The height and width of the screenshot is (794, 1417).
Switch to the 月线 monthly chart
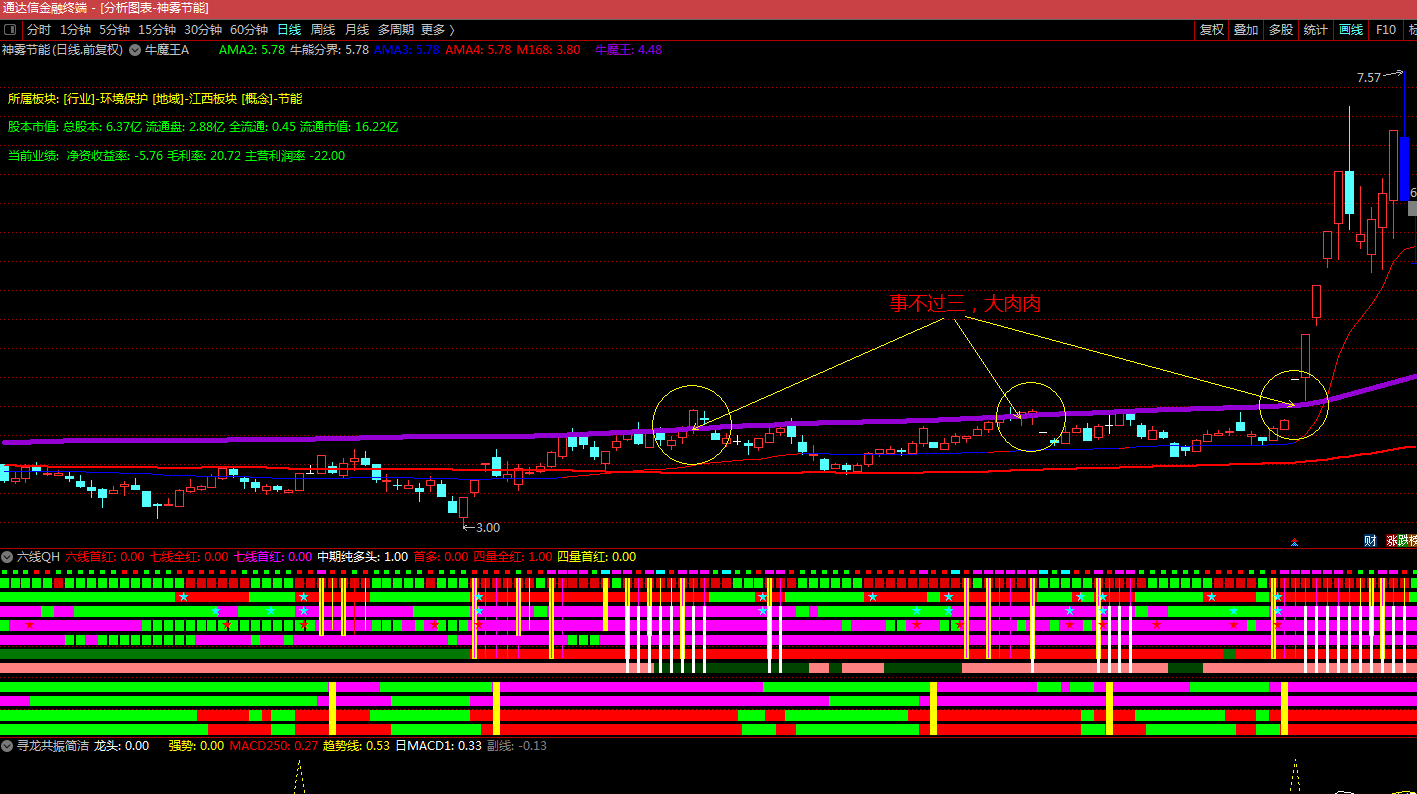click(x=357, y=30)
